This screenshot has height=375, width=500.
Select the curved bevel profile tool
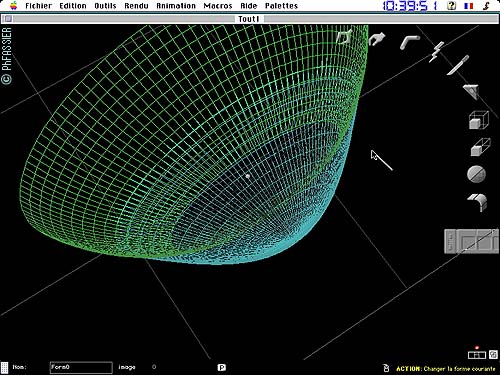point(477,202)
